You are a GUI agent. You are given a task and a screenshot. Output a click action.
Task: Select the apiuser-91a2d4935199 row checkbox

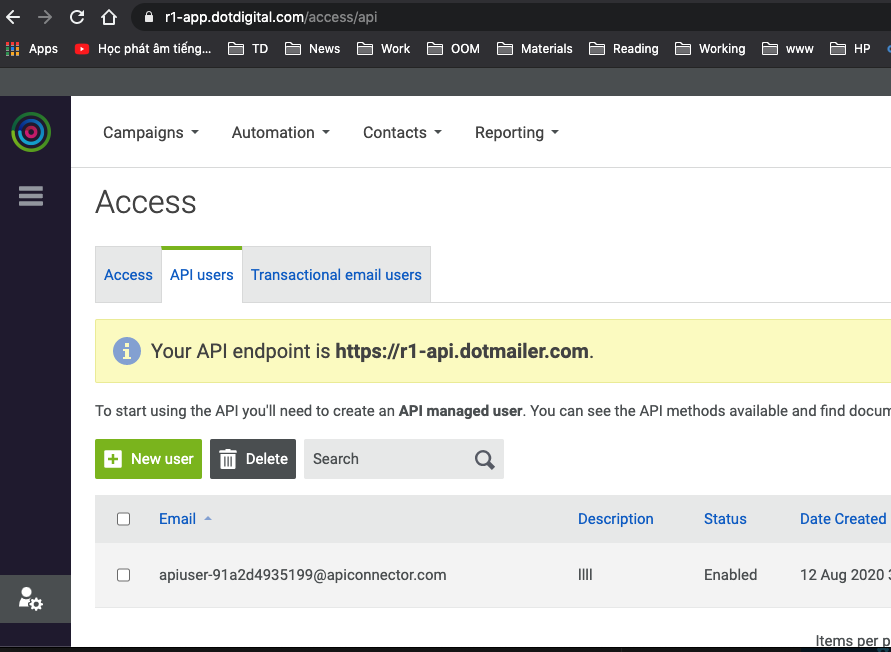[124, 575]
